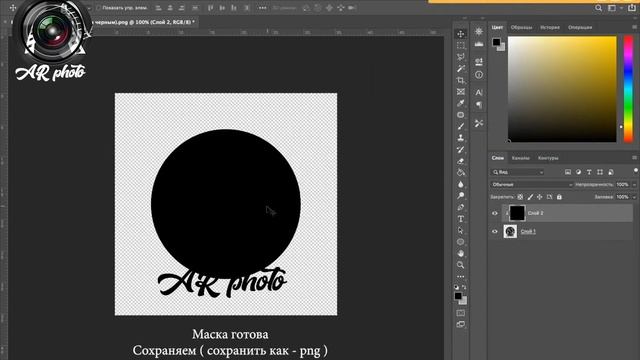Hide the Слой 2 layer

click(495, 213)
